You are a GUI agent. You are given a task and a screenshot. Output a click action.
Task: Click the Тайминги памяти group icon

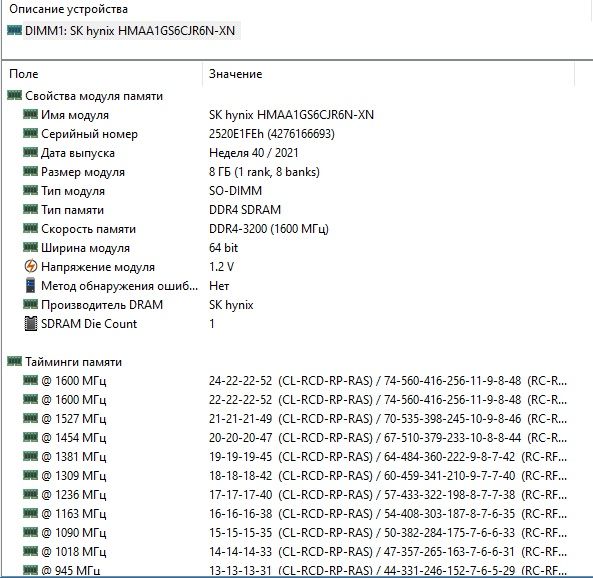tap(14, 361)
